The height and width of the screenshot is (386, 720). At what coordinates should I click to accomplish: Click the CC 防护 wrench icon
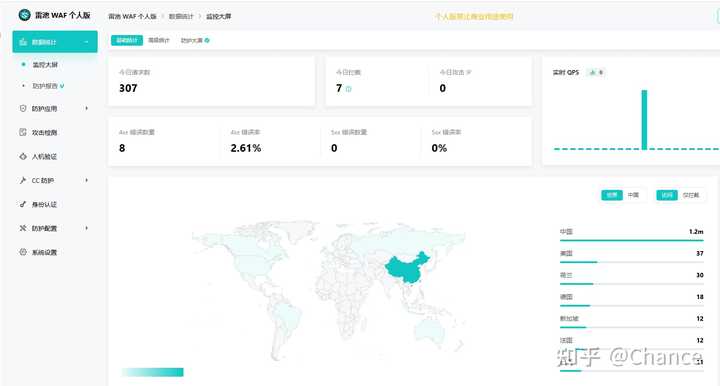pos(23,180)
